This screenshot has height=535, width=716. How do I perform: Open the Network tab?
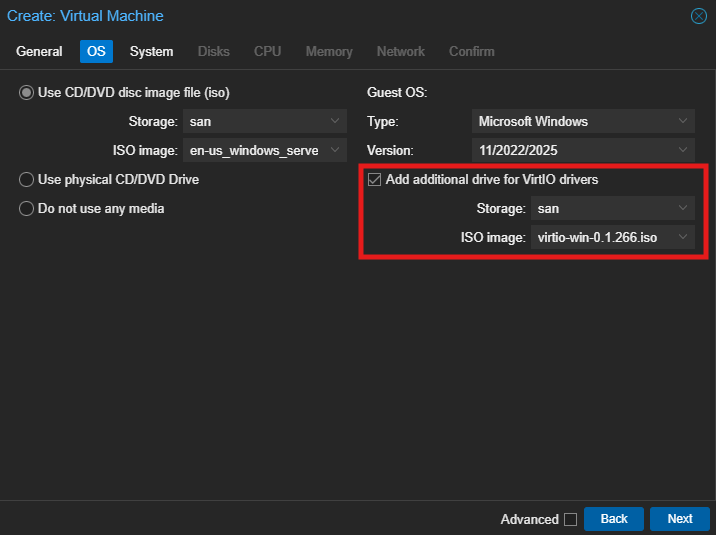(401, 52)
